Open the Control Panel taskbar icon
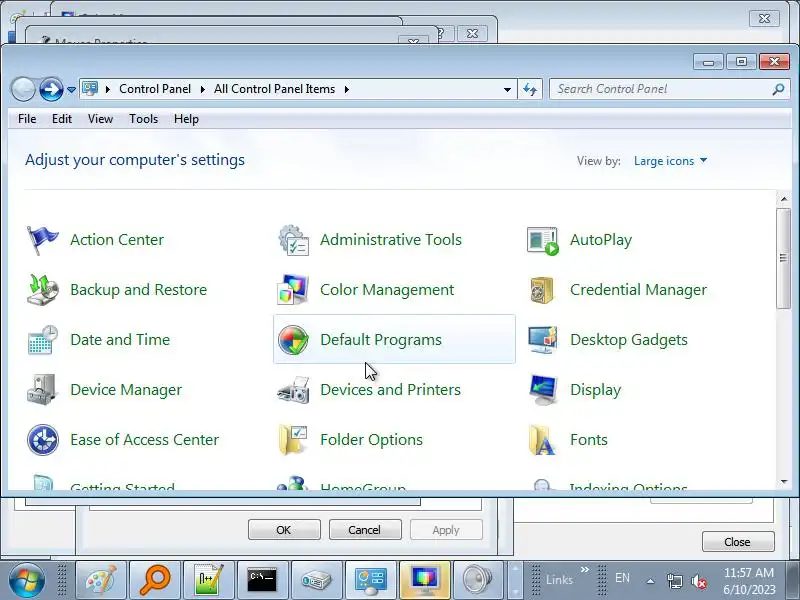The image size is (800, 600). coord(370,580)
